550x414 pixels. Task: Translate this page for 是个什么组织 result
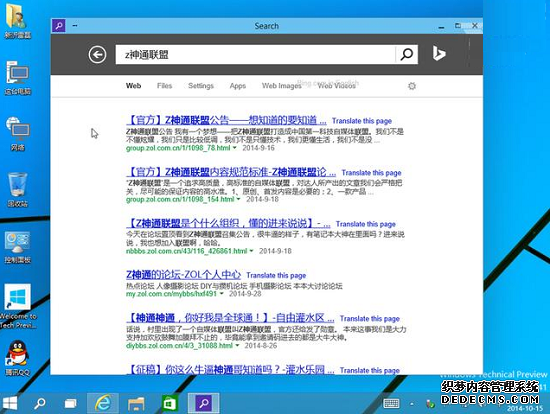pyautogui.click(x=365, y=224)
